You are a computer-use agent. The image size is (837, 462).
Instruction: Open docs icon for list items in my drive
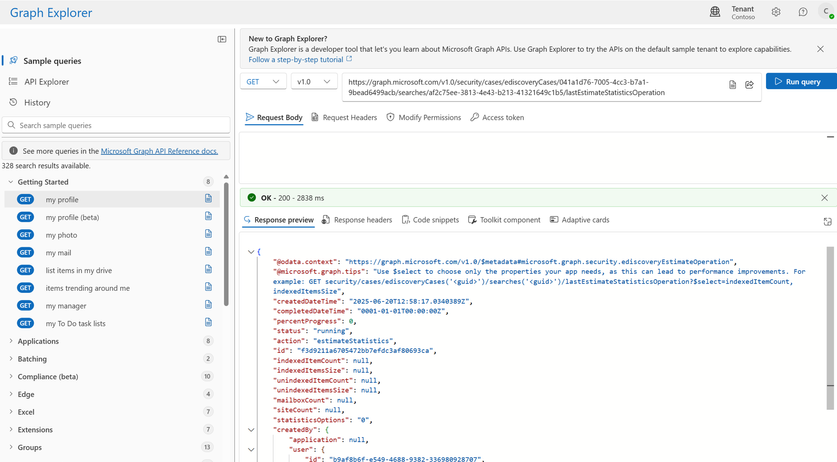[x=208, y=269]
